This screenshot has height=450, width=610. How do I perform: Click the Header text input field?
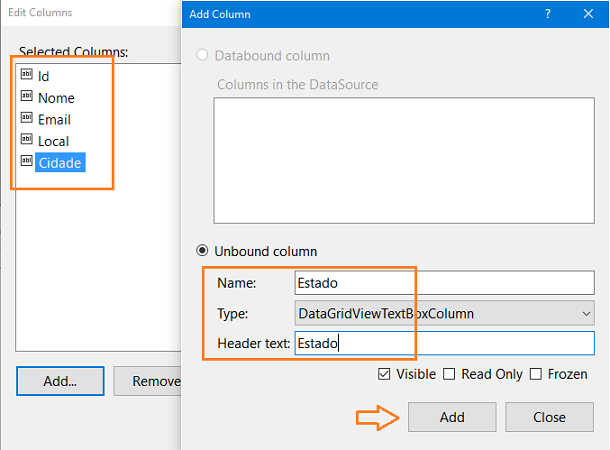[444, 344]
